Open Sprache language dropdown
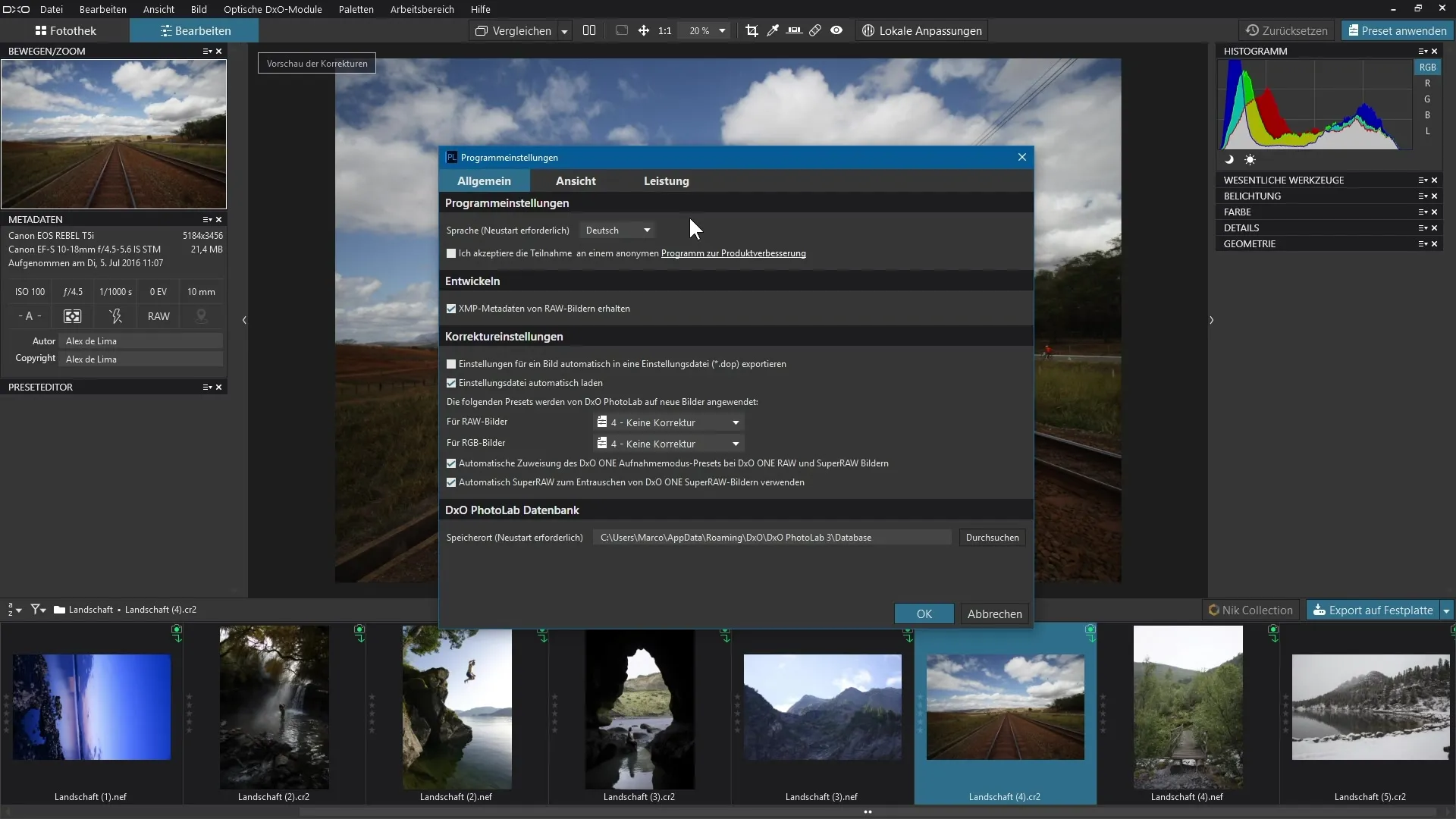This screenshot has height=819, width=1456. click(x=618, y=231)
